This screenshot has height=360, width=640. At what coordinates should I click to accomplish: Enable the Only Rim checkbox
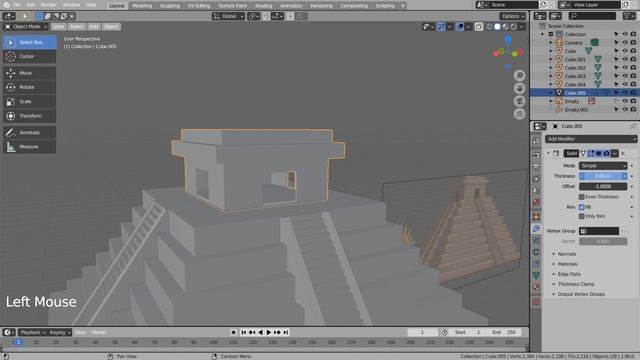[582, 216]
